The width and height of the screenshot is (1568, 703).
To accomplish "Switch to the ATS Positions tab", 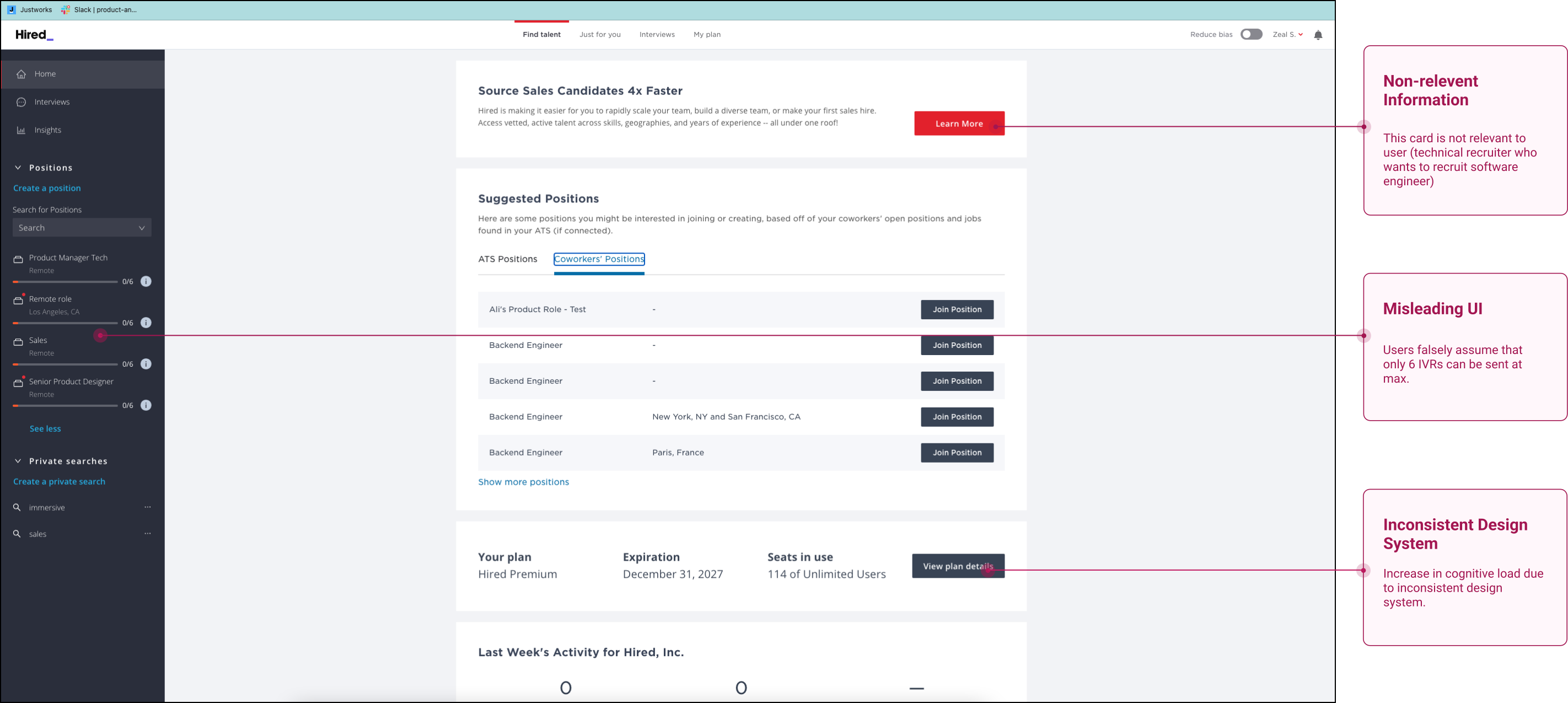I will (507, 259).
